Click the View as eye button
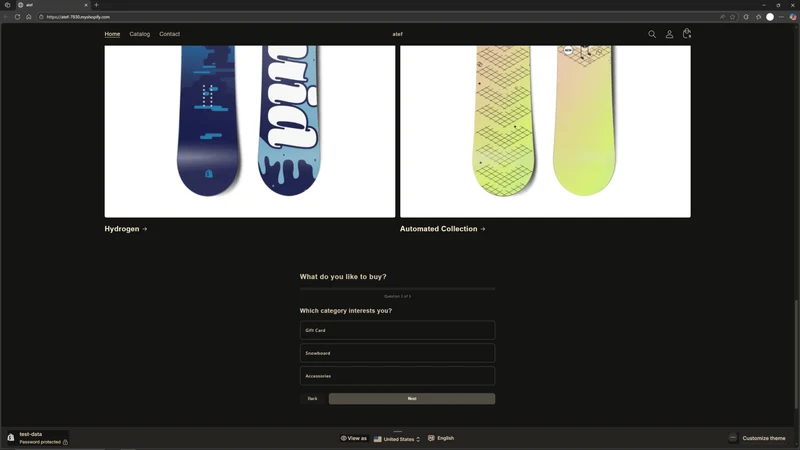 coord(354,438)
